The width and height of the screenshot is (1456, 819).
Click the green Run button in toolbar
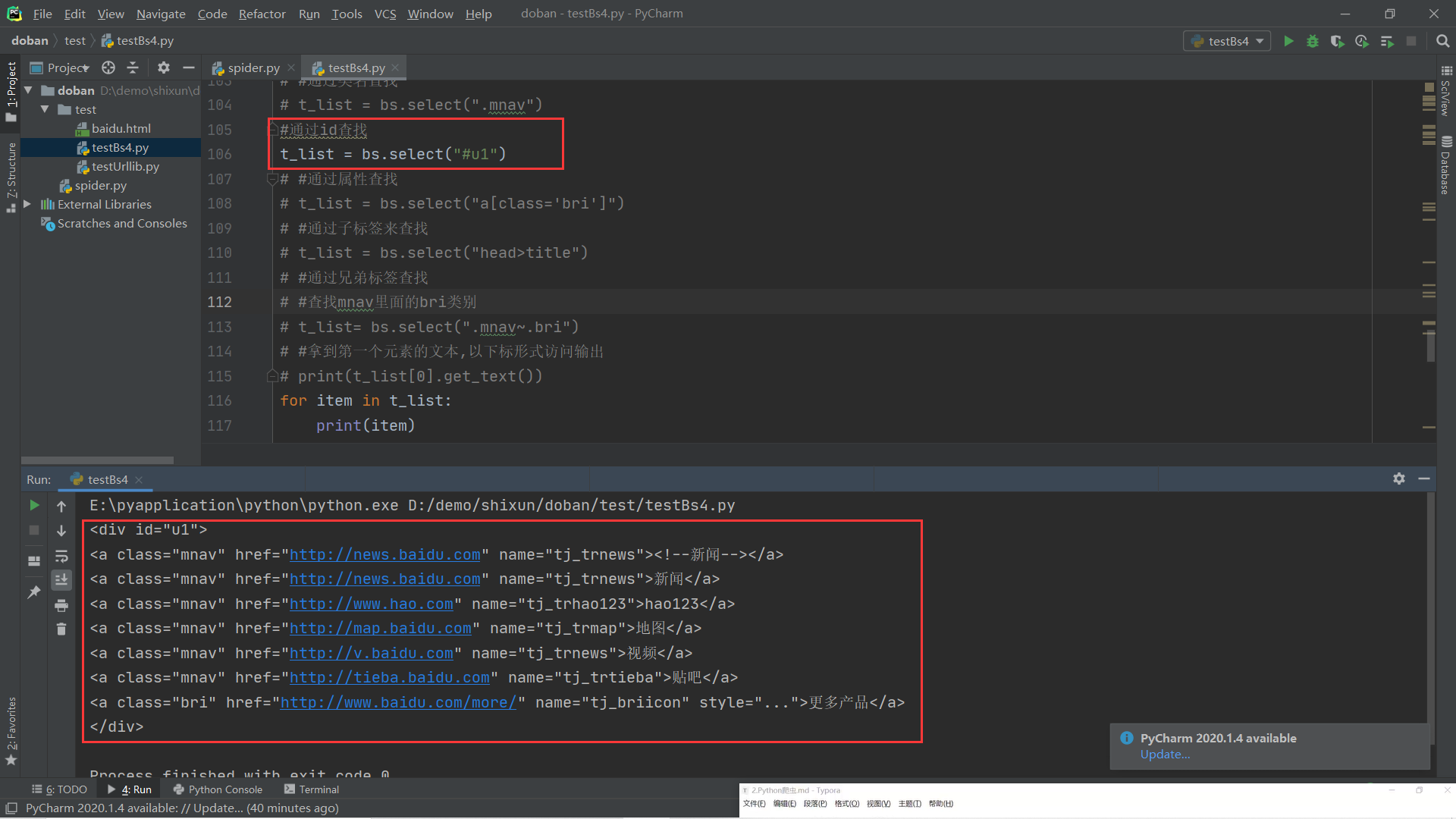[1288, 41]
